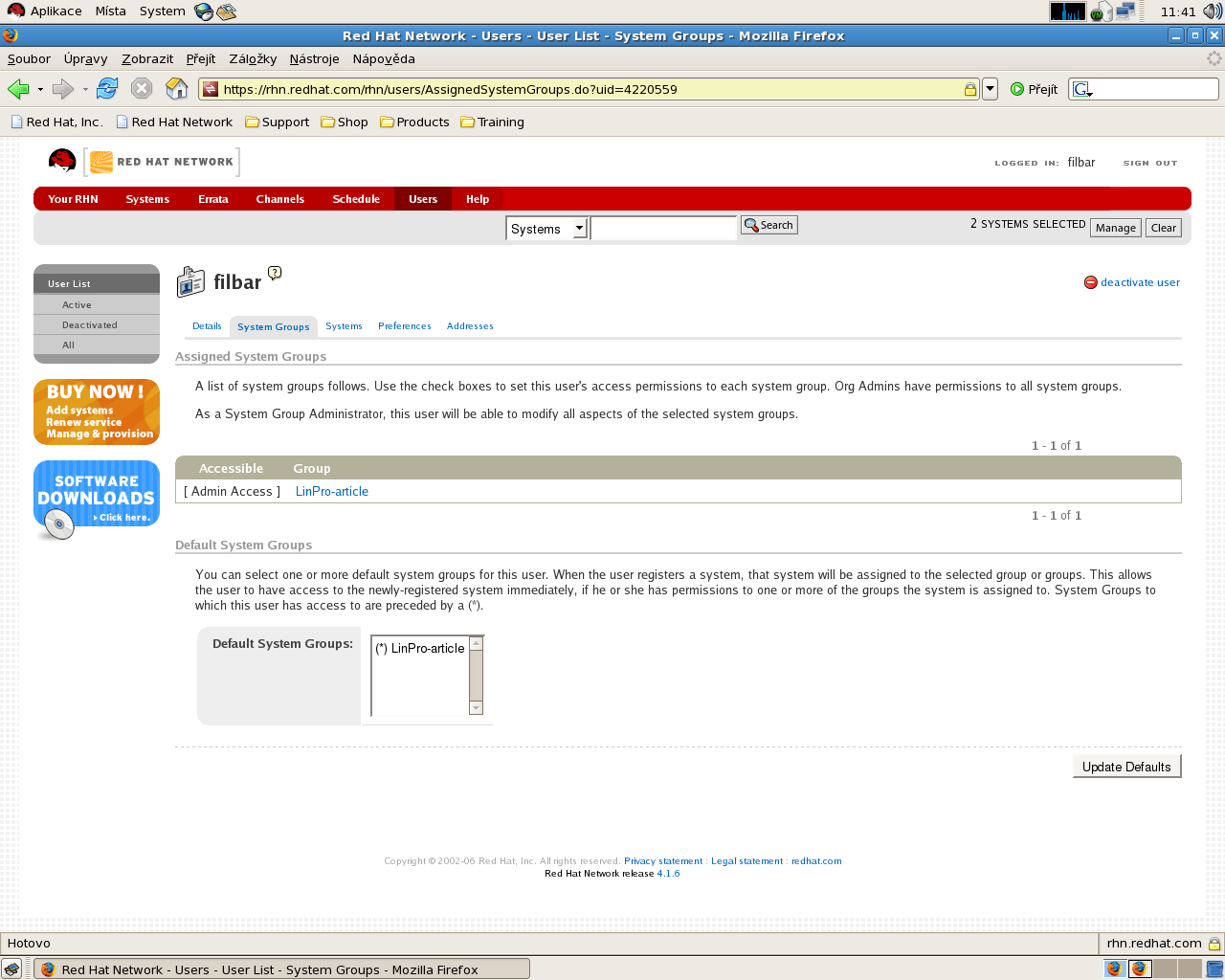Viewport: 1225px width, 980px height.
Task: Open the Red Hat, Inc. bookmark
Action: click(x=56, y=122)
